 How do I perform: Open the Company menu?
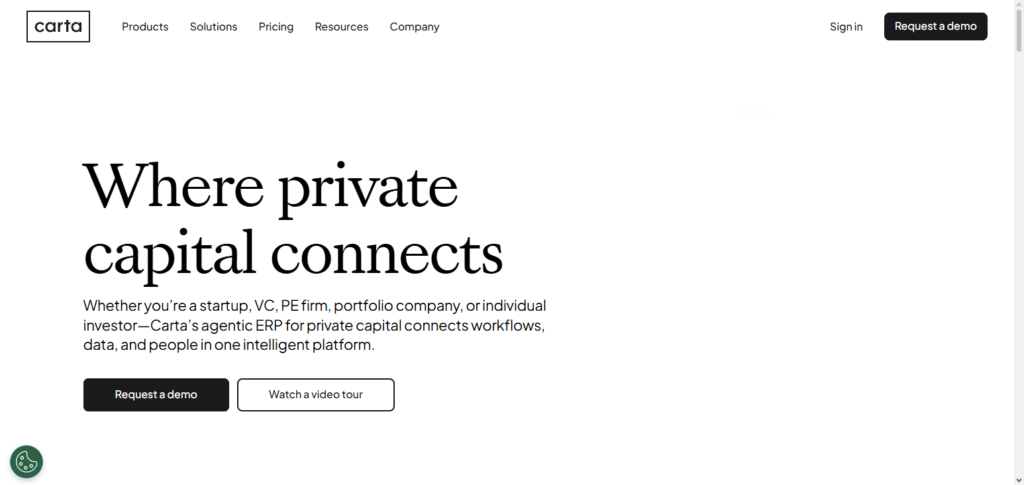coord(414,27)
